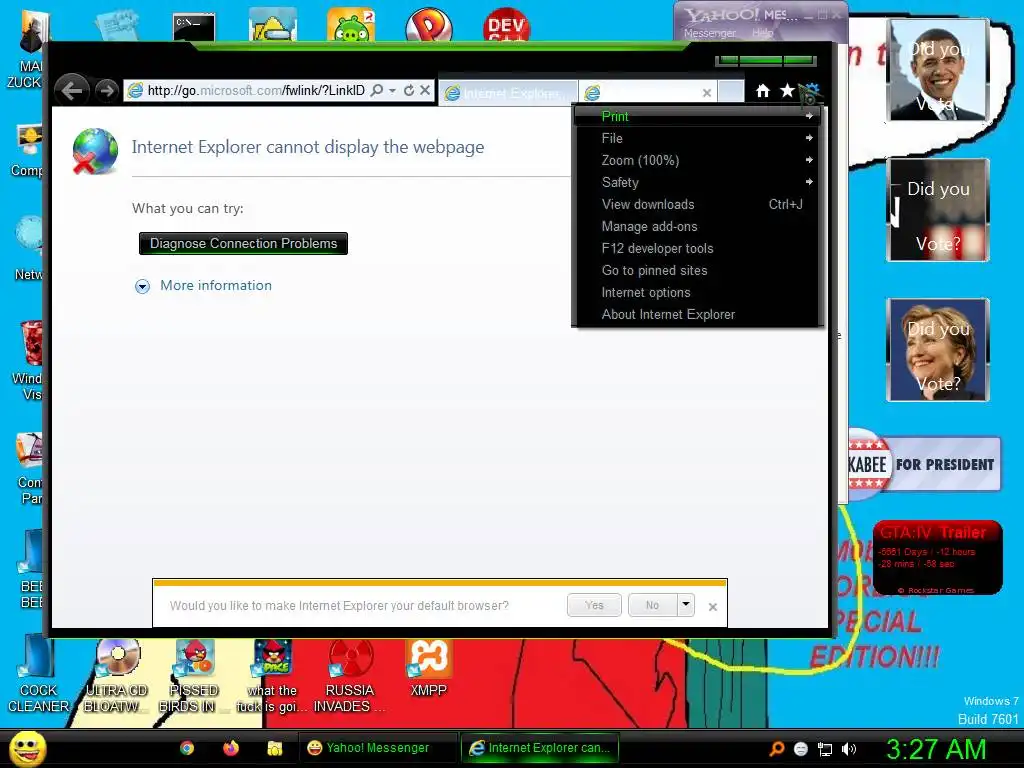Open the DEV C++ desktop icon

tap(506, 26)
